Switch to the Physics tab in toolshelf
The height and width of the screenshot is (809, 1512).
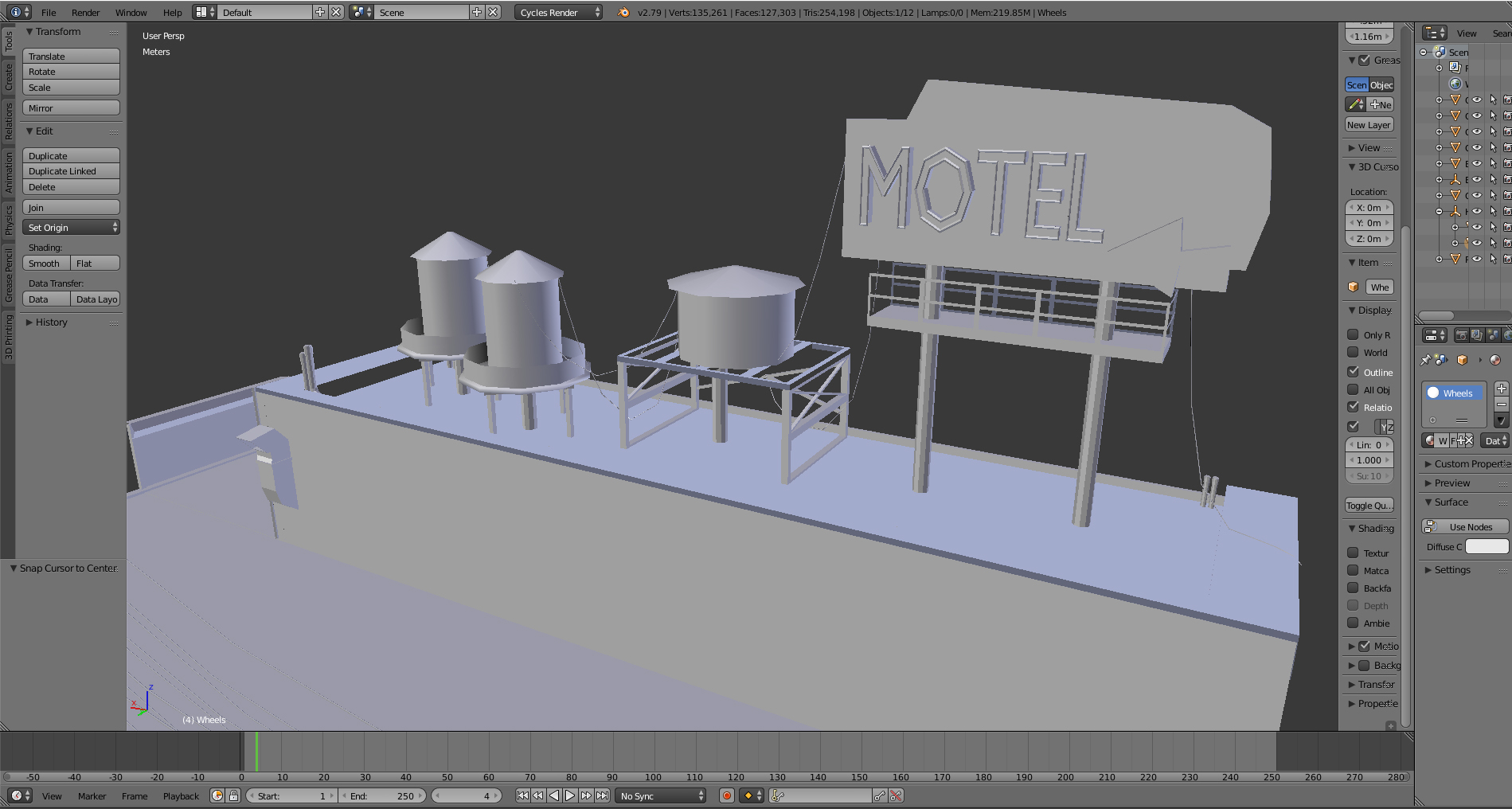tap(9, 220)
